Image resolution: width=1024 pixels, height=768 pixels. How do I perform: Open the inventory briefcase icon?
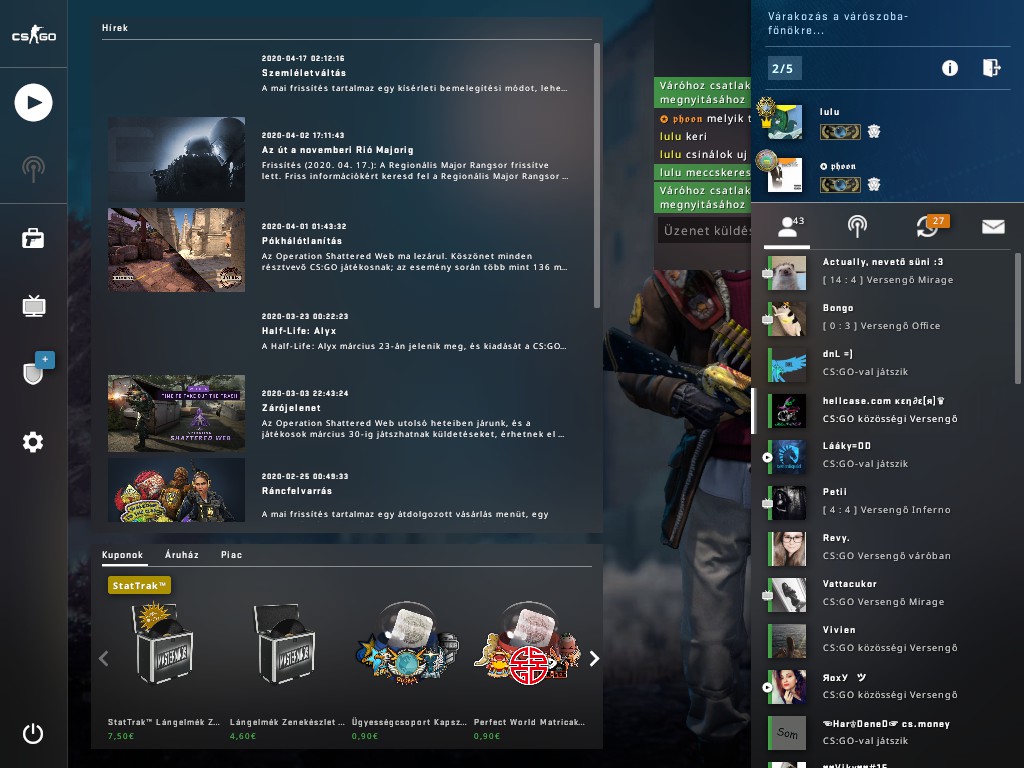33,238
